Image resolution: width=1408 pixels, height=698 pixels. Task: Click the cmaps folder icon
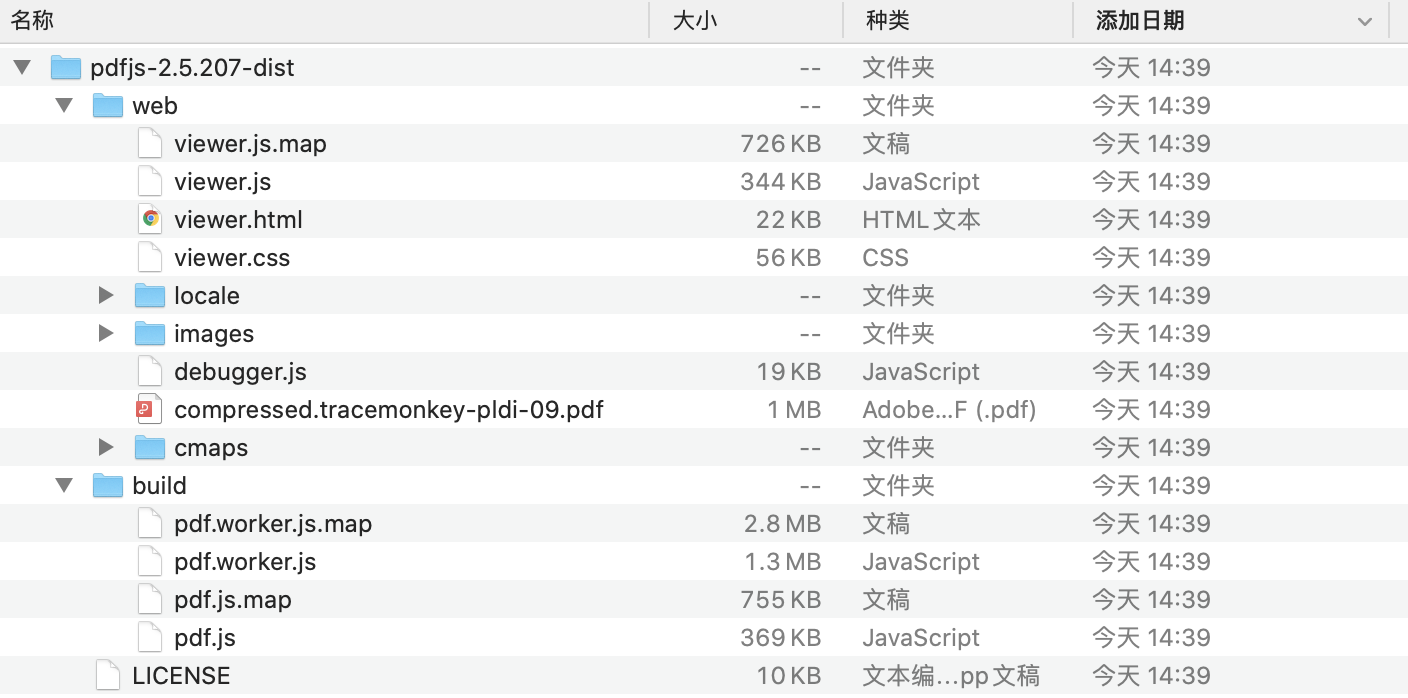pyautogui.click(x=150, y=448)
